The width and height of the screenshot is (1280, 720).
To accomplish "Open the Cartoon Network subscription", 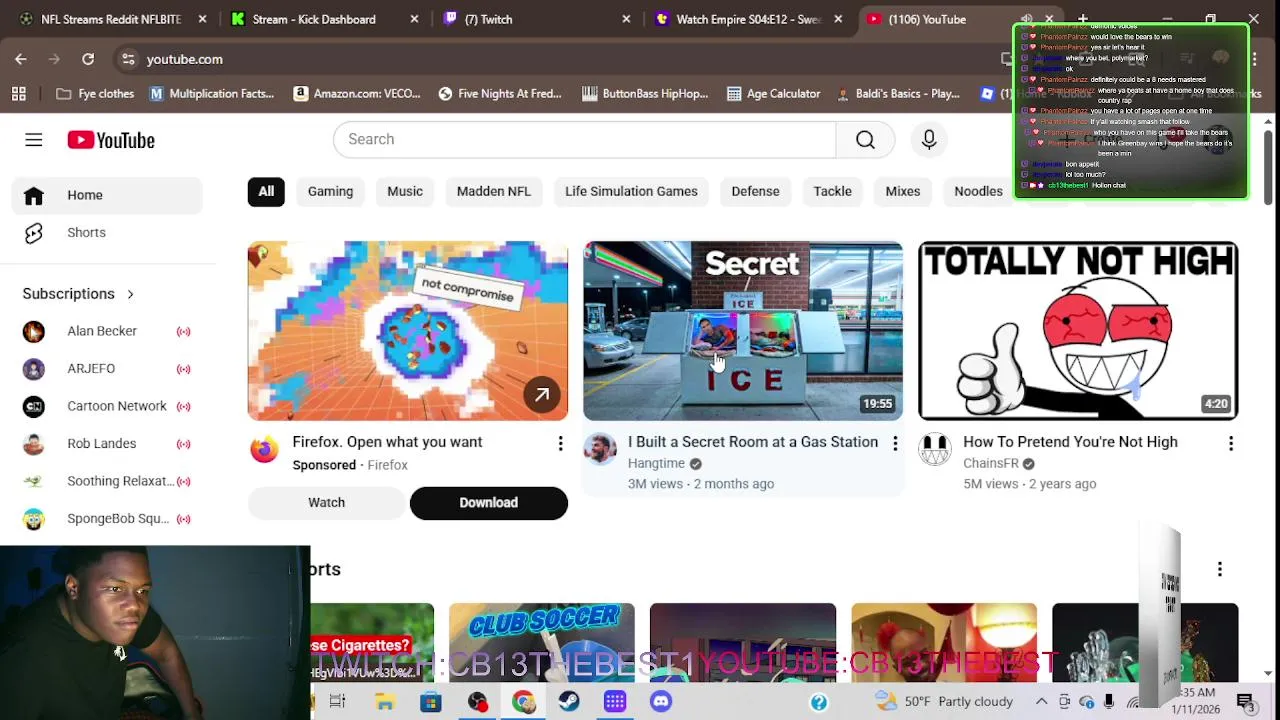I will 107,406.
